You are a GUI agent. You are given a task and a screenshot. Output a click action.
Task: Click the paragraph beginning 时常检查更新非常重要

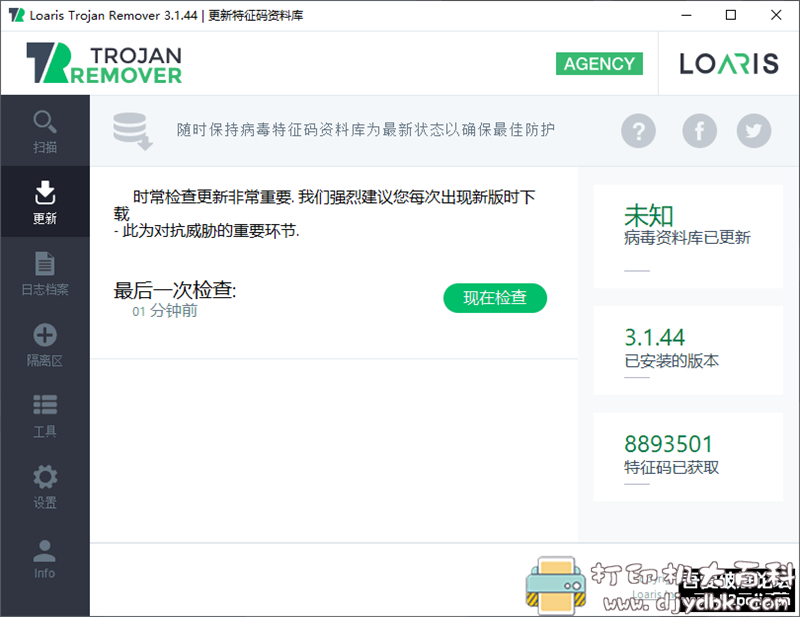[324, 213]
